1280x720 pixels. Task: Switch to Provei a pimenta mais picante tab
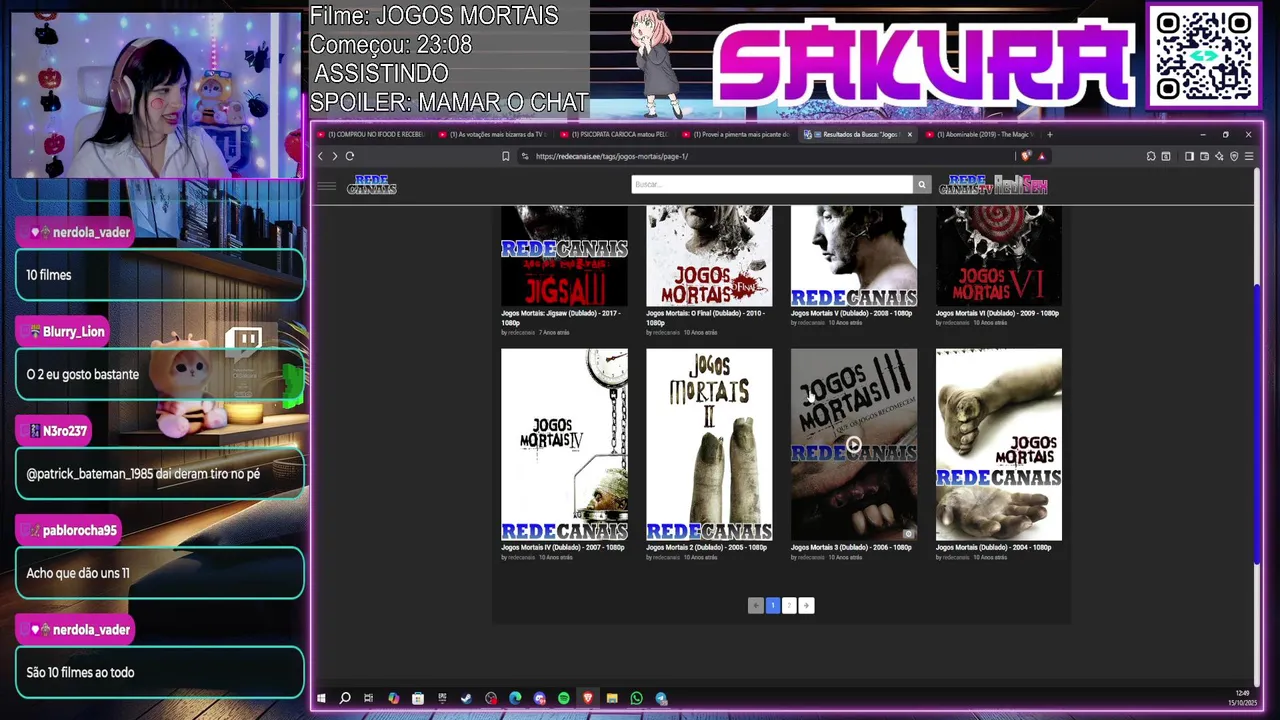click(x=737, y=135)
